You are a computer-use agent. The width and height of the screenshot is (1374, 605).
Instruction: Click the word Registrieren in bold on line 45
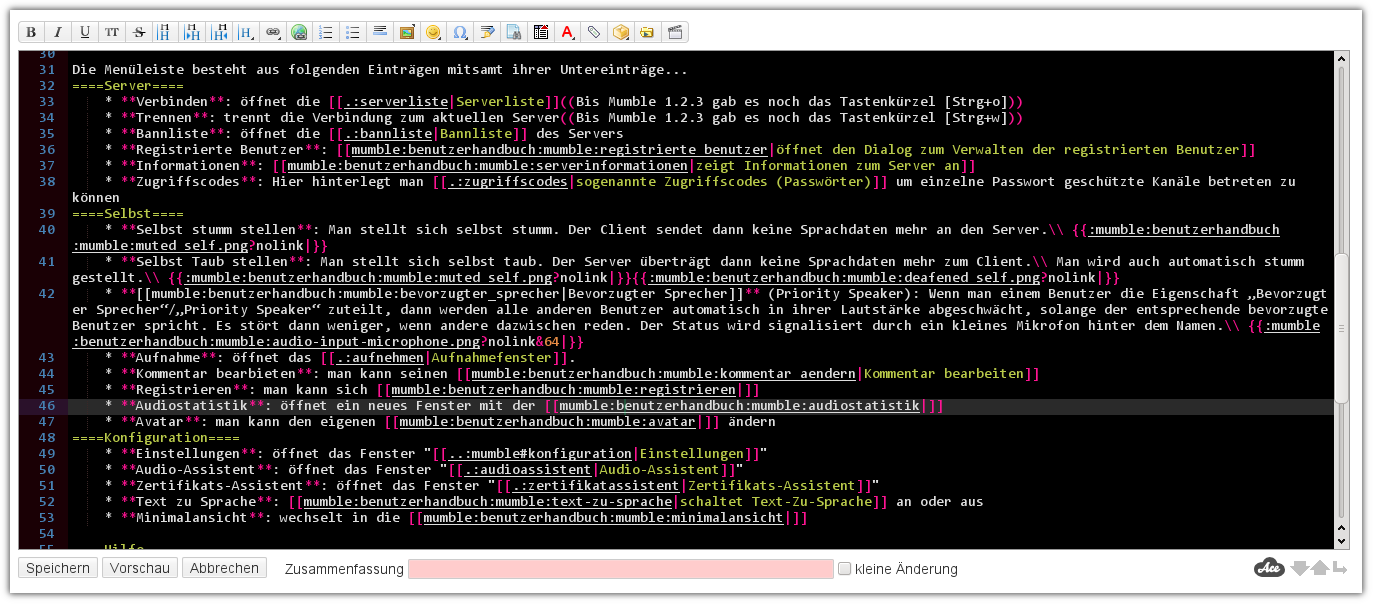184,390
